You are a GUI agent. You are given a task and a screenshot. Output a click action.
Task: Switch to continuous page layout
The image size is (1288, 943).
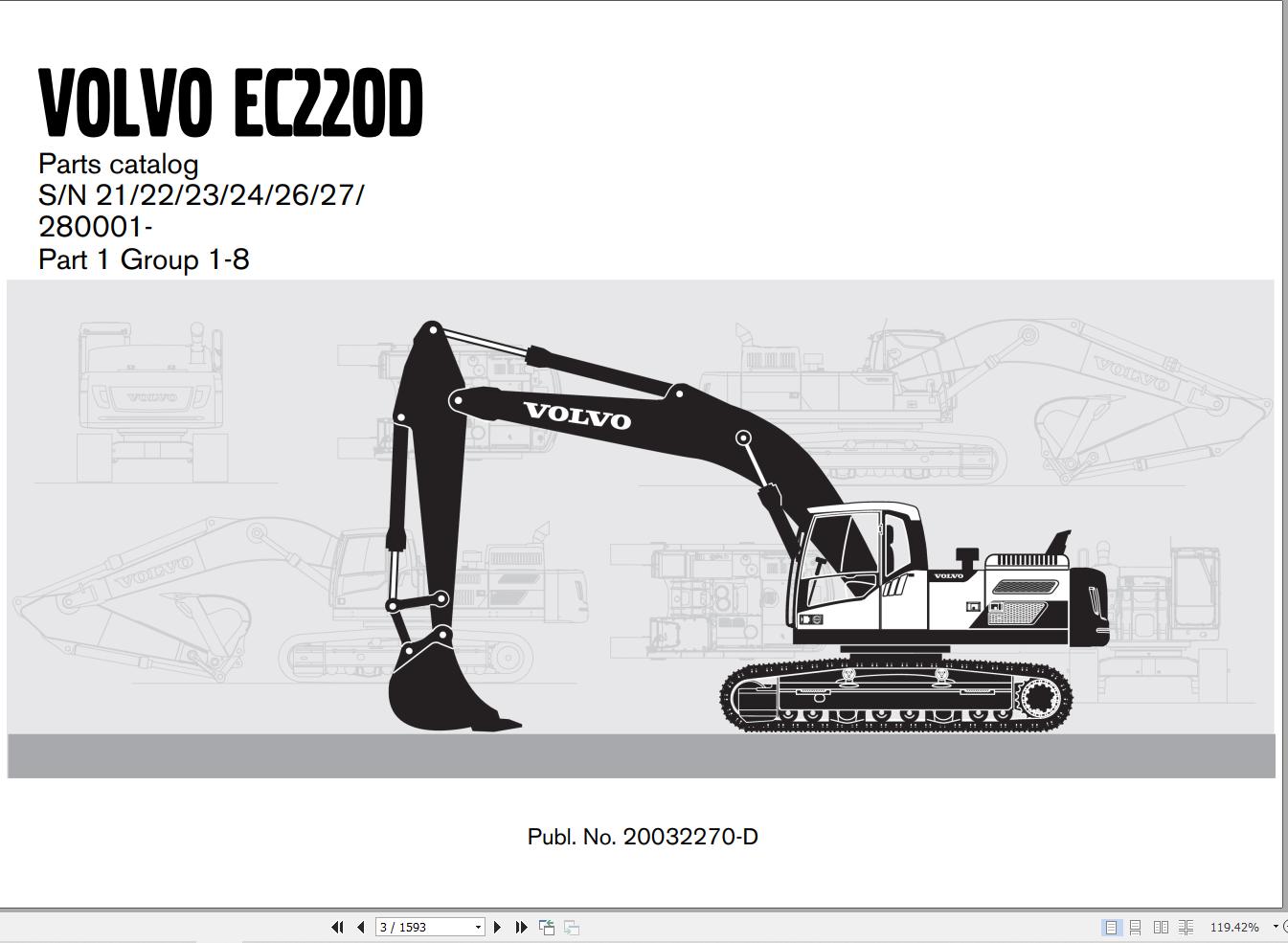[x=1135, y=927]
